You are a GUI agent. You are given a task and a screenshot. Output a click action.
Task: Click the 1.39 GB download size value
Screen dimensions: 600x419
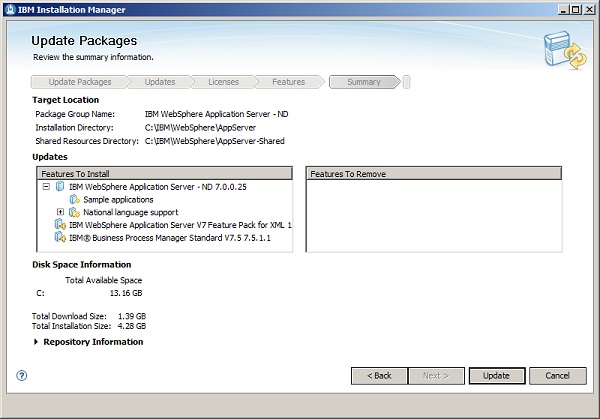[132, 316]
